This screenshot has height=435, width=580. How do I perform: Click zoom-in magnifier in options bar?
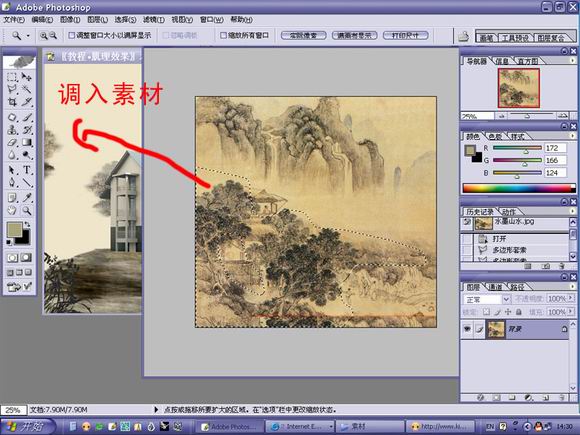44,36
